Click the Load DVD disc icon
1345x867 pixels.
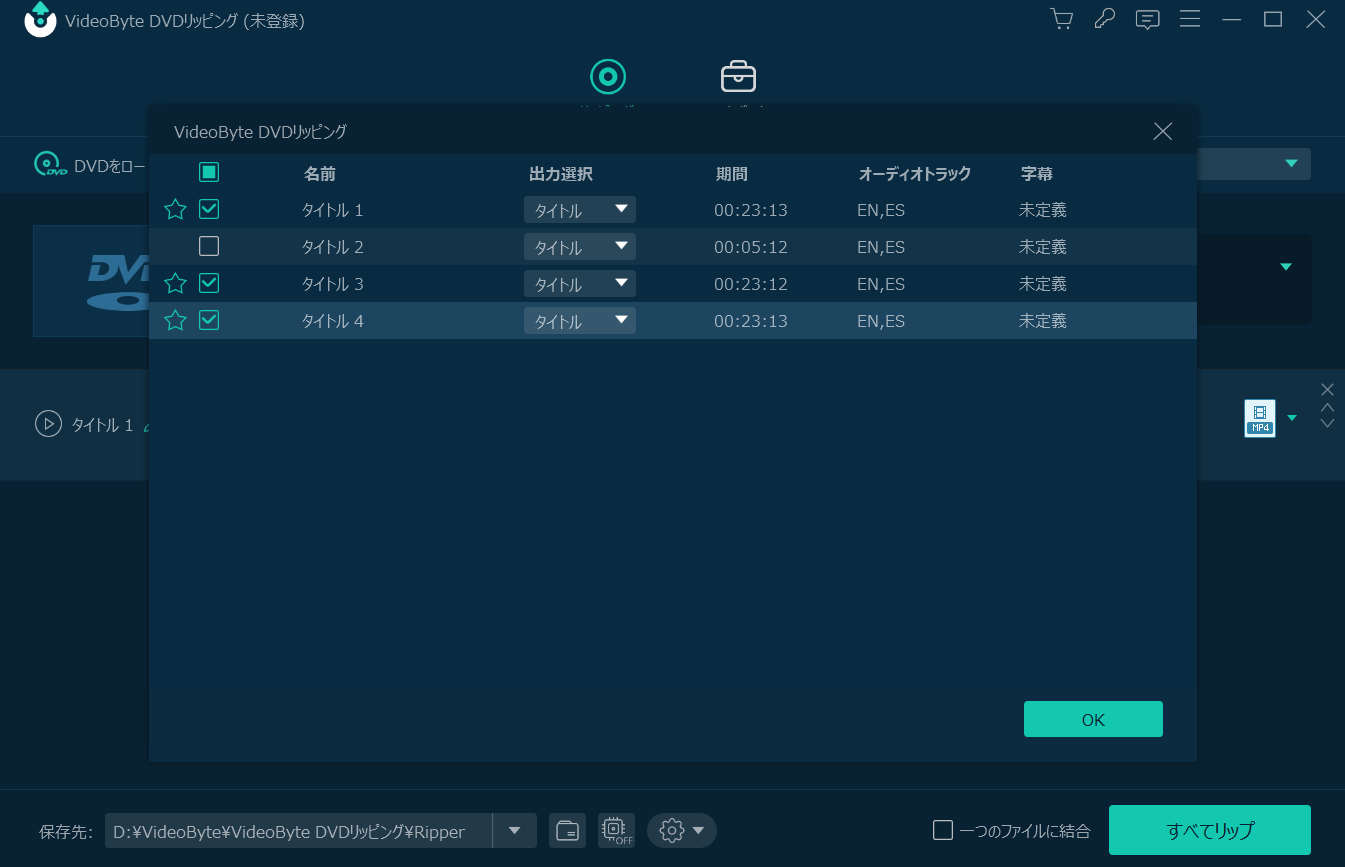coord(50,165)
